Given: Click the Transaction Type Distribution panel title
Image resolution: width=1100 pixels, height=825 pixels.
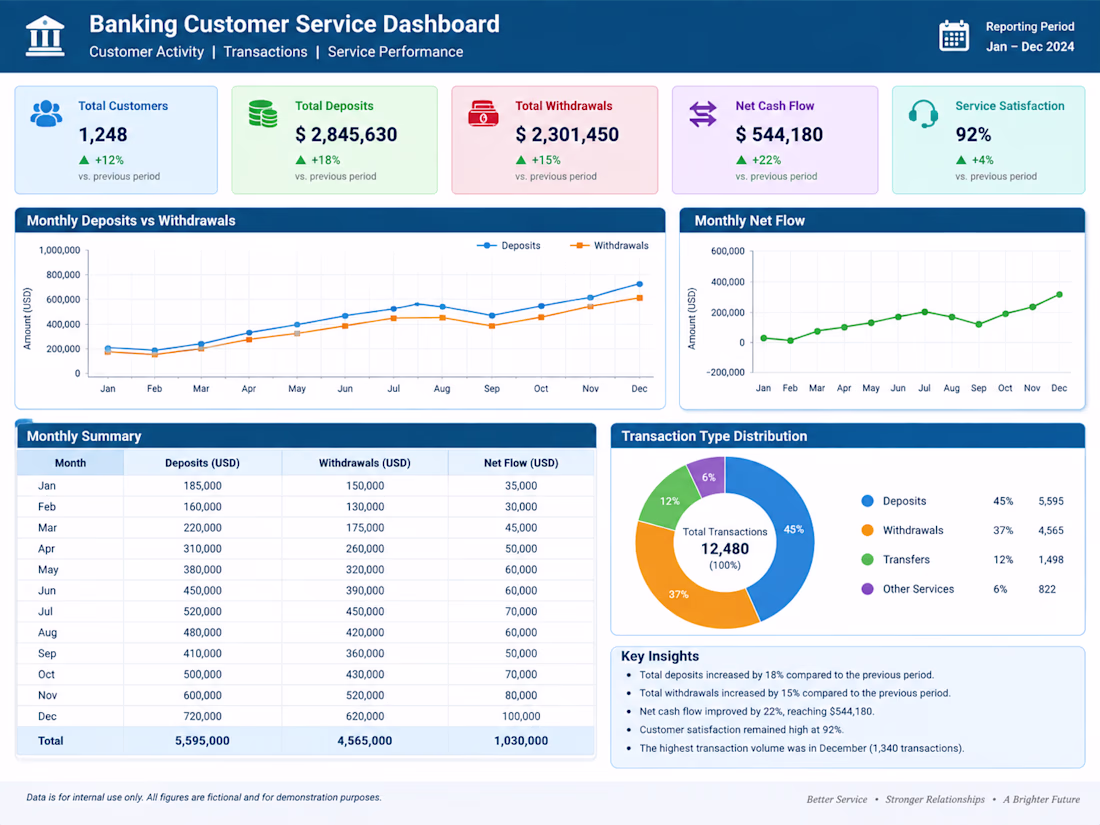Looking at the screenshot, I should [714, 436].
